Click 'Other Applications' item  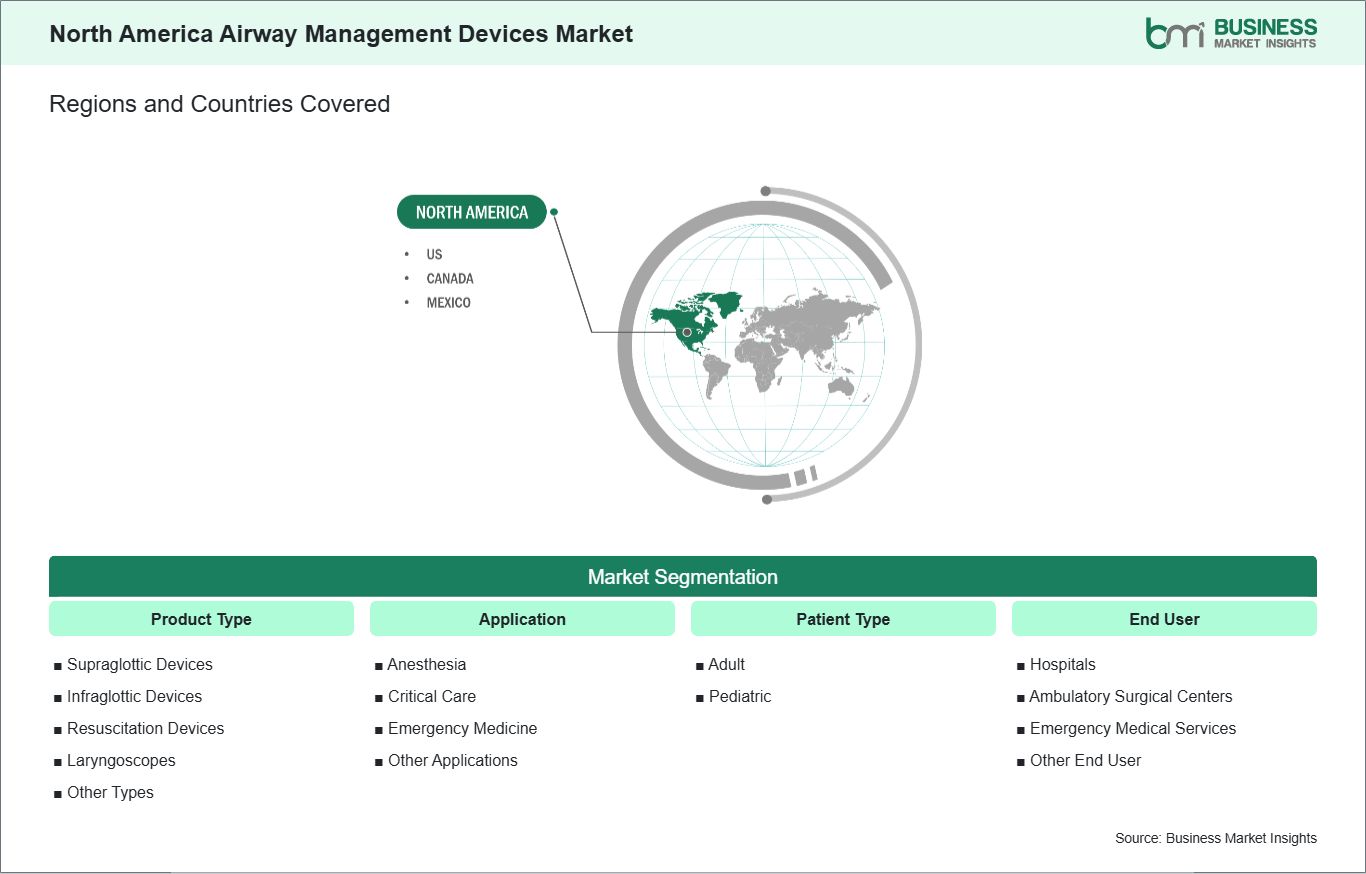point(446,760)
